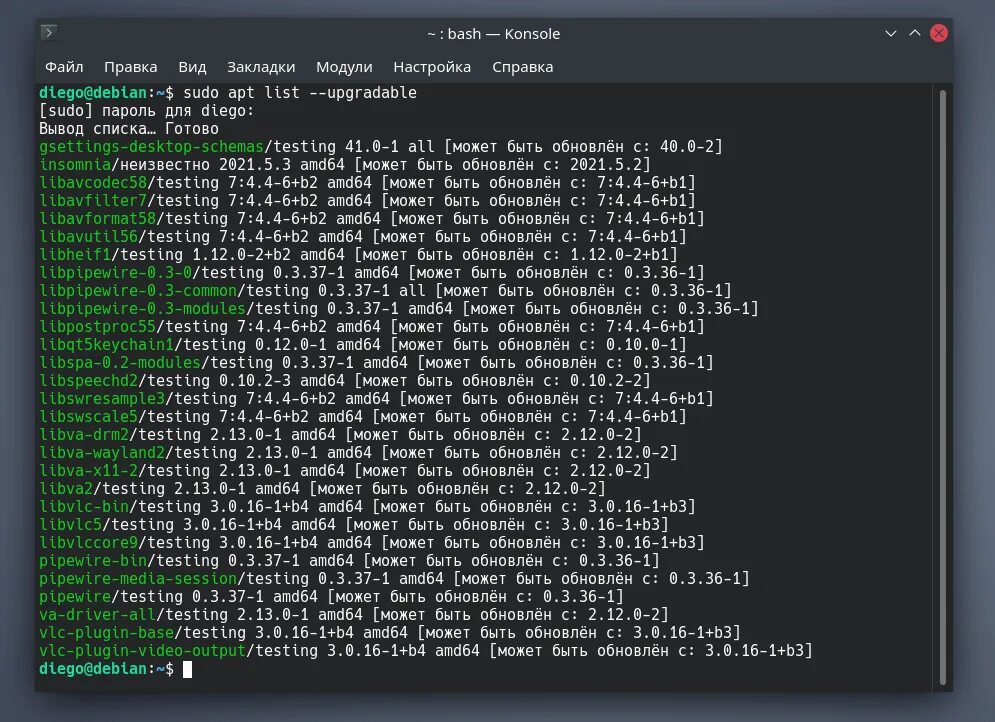Click libspeechd2 old version 0.10.2-2

pos(605,381)
